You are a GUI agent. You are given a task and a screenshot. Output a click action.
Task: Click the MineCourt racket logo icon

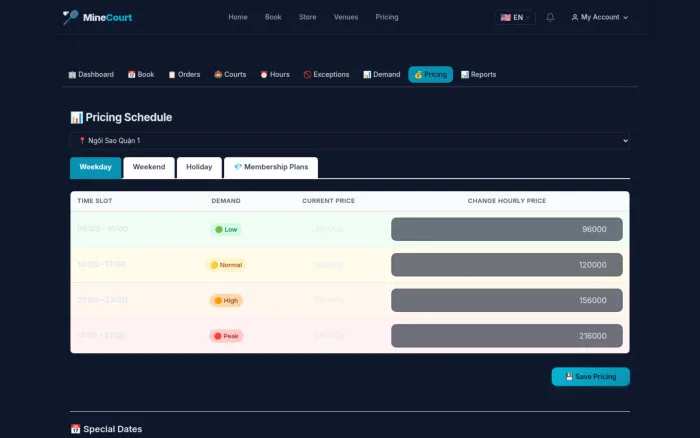pos(71,17)
